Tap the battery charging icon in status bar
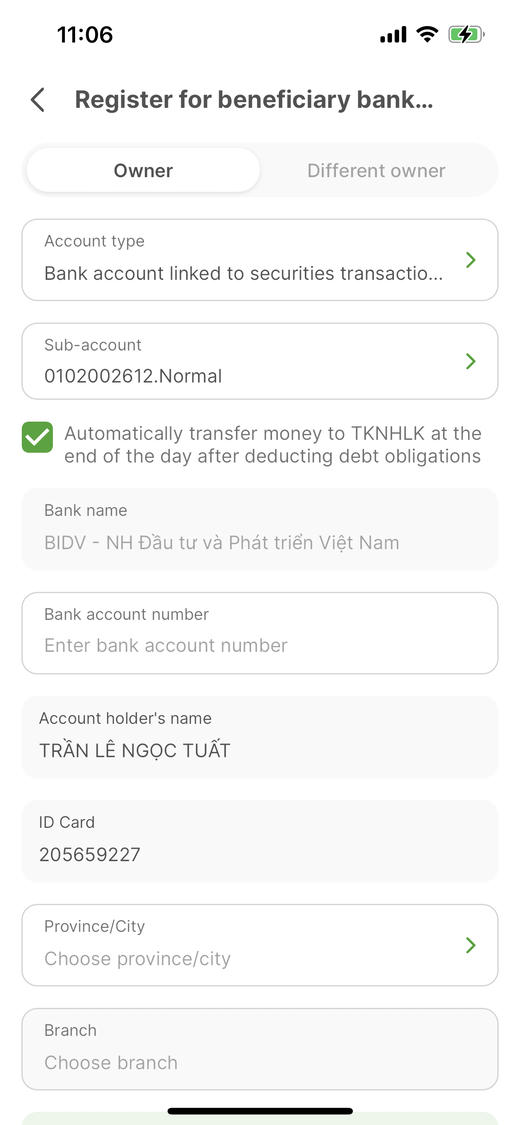520x1125 pixels. tap(466, 34)
